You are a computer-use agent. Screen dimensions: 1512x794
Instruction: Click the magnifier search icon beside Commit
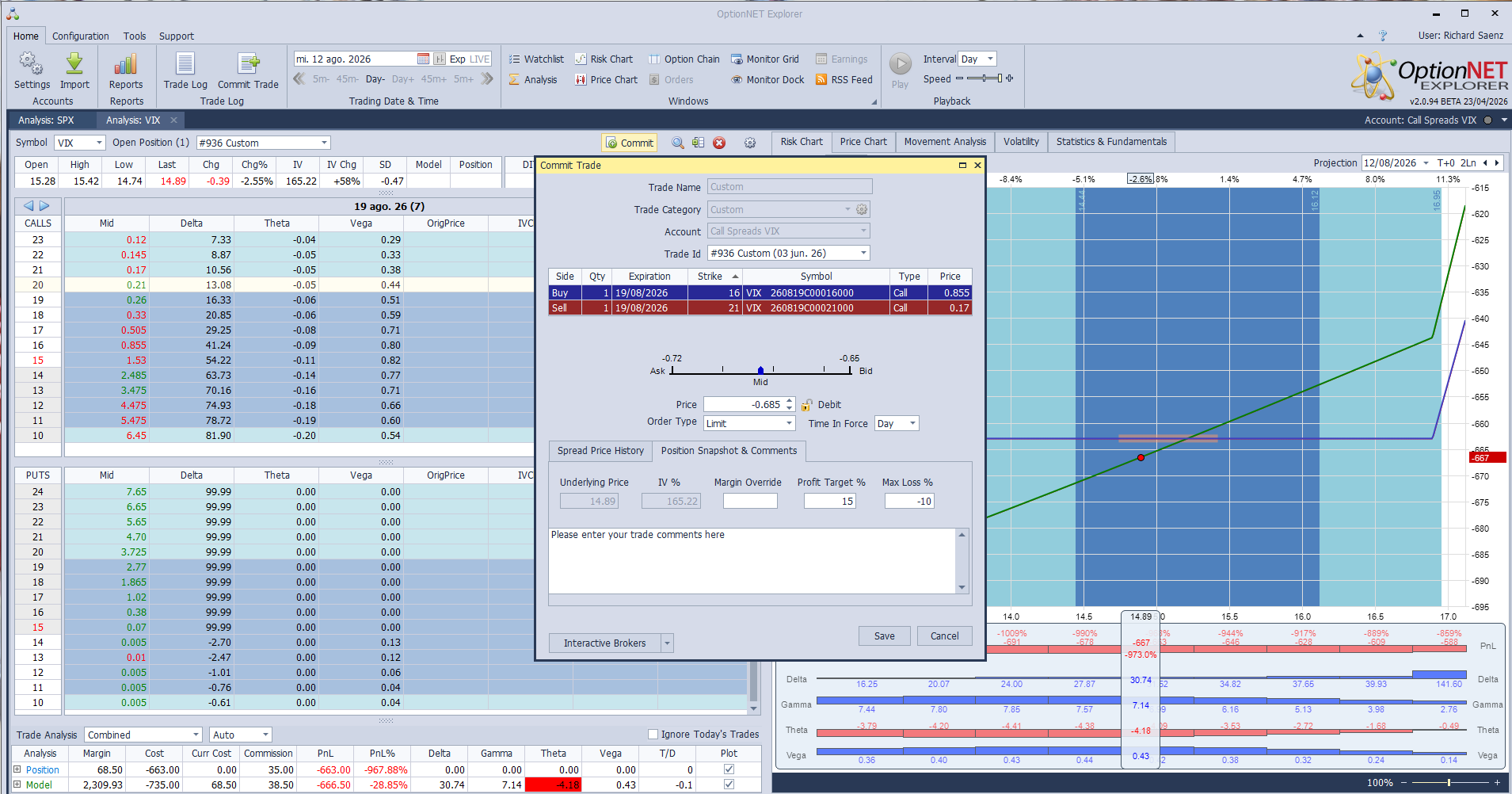click(x=678, y=143)
